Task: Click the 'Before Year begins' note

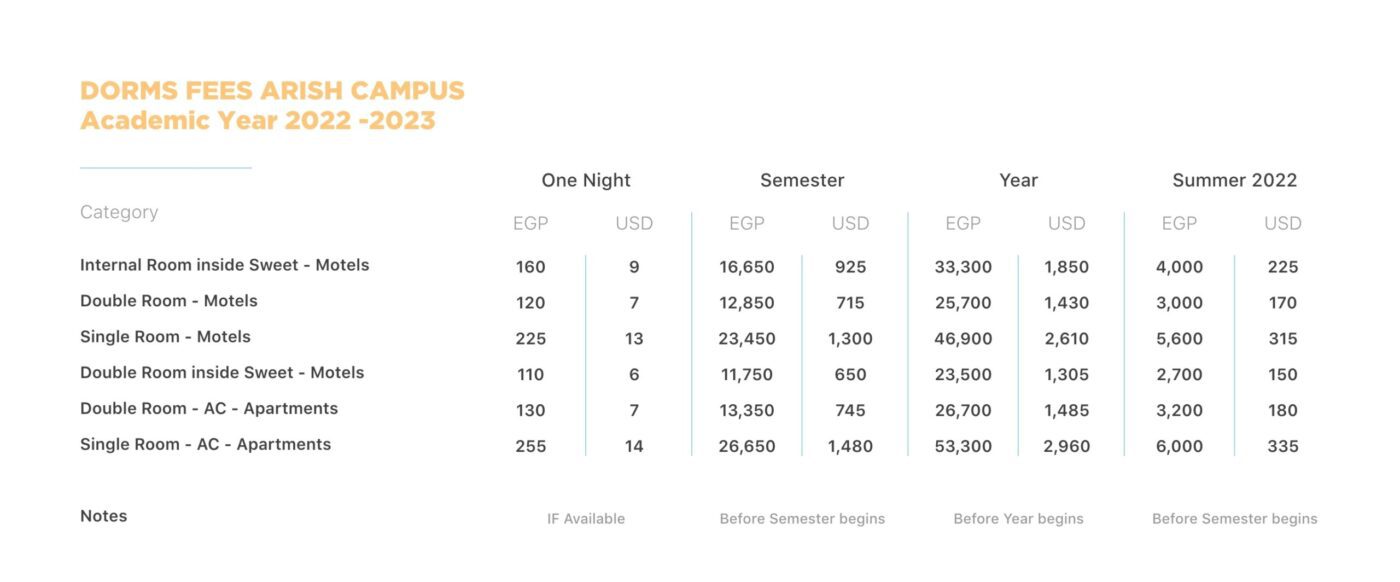Action: (x=1018, y=519)
